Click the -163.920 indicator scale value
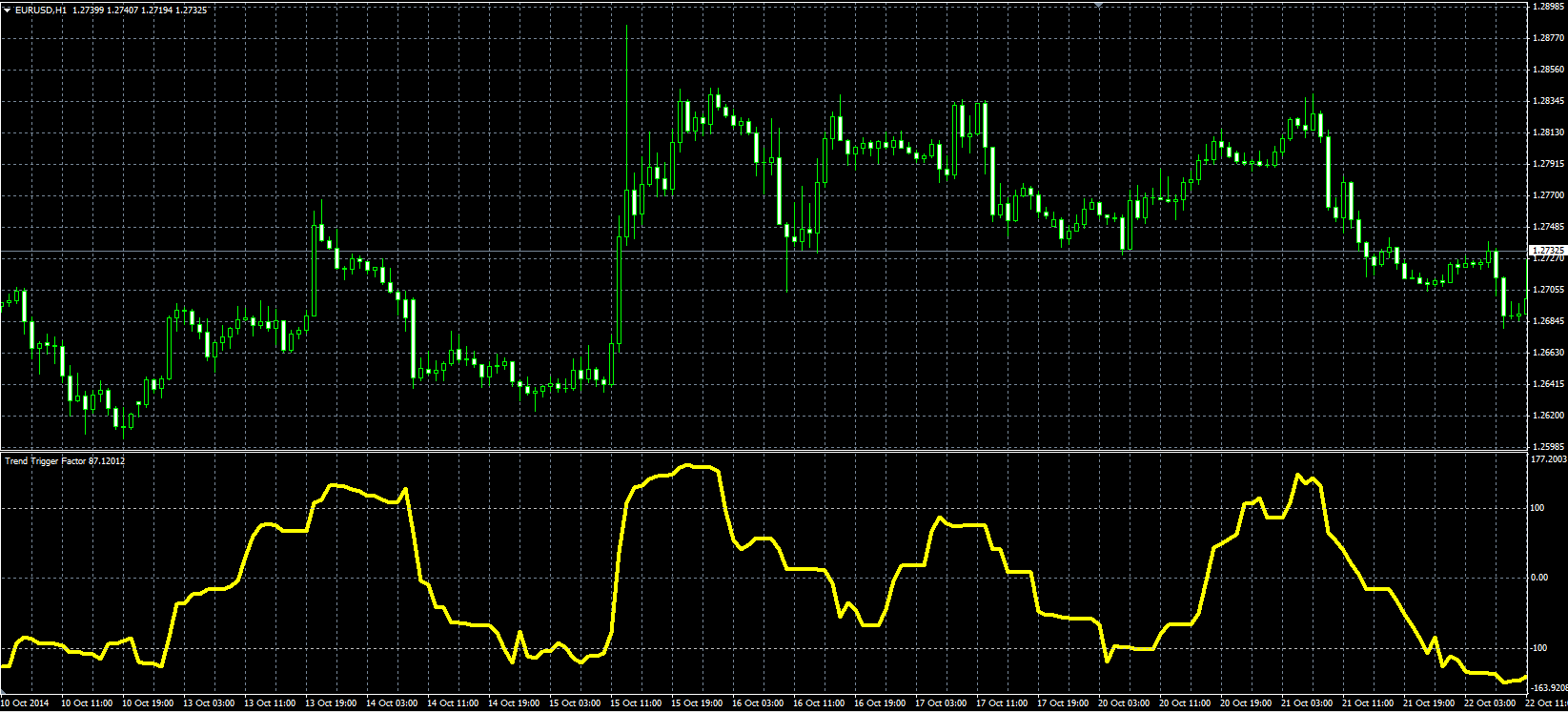 tap(1549, 687)
